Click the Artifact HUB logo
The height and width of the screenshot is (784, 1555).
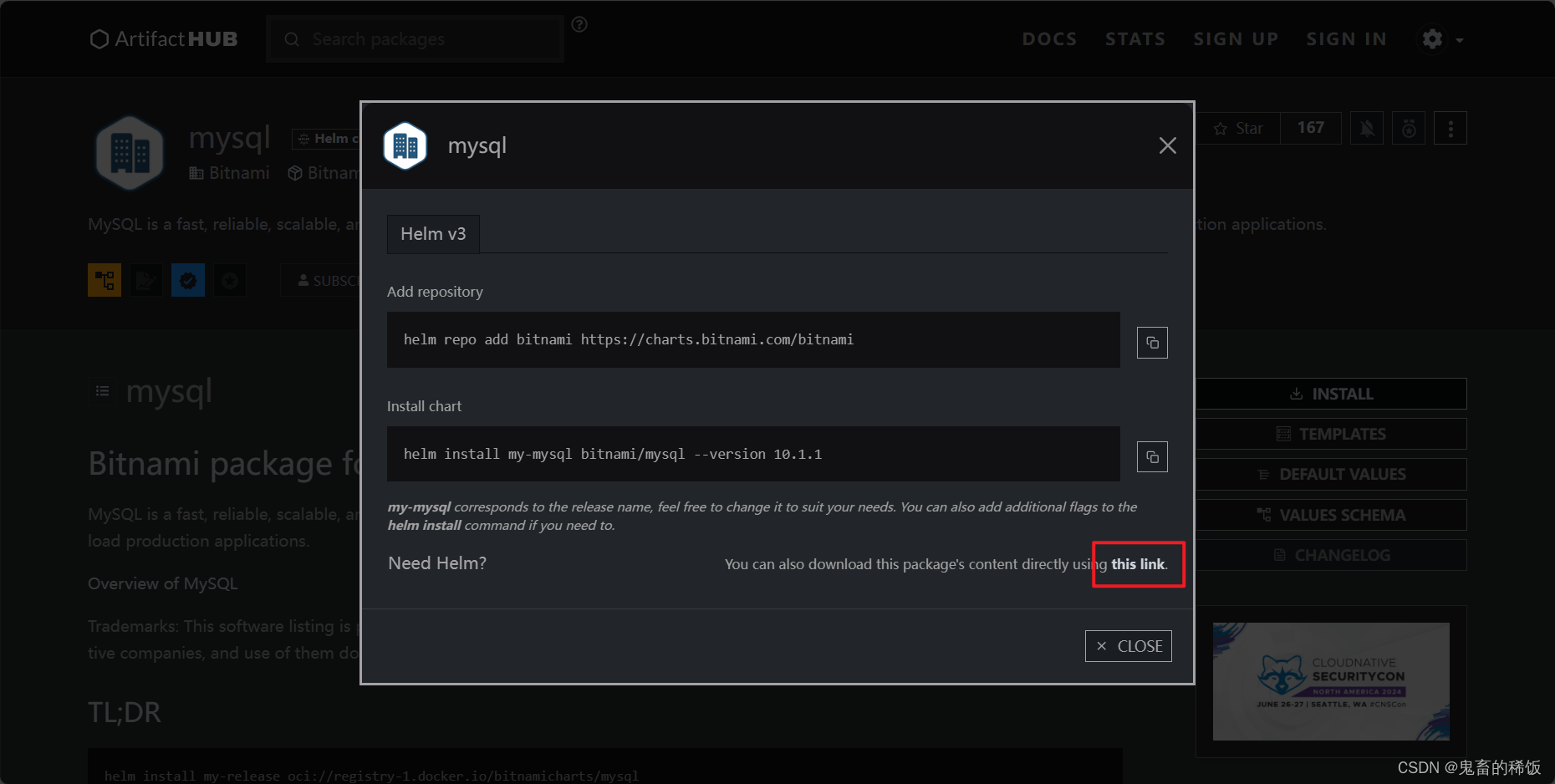(x=164, y=39)
